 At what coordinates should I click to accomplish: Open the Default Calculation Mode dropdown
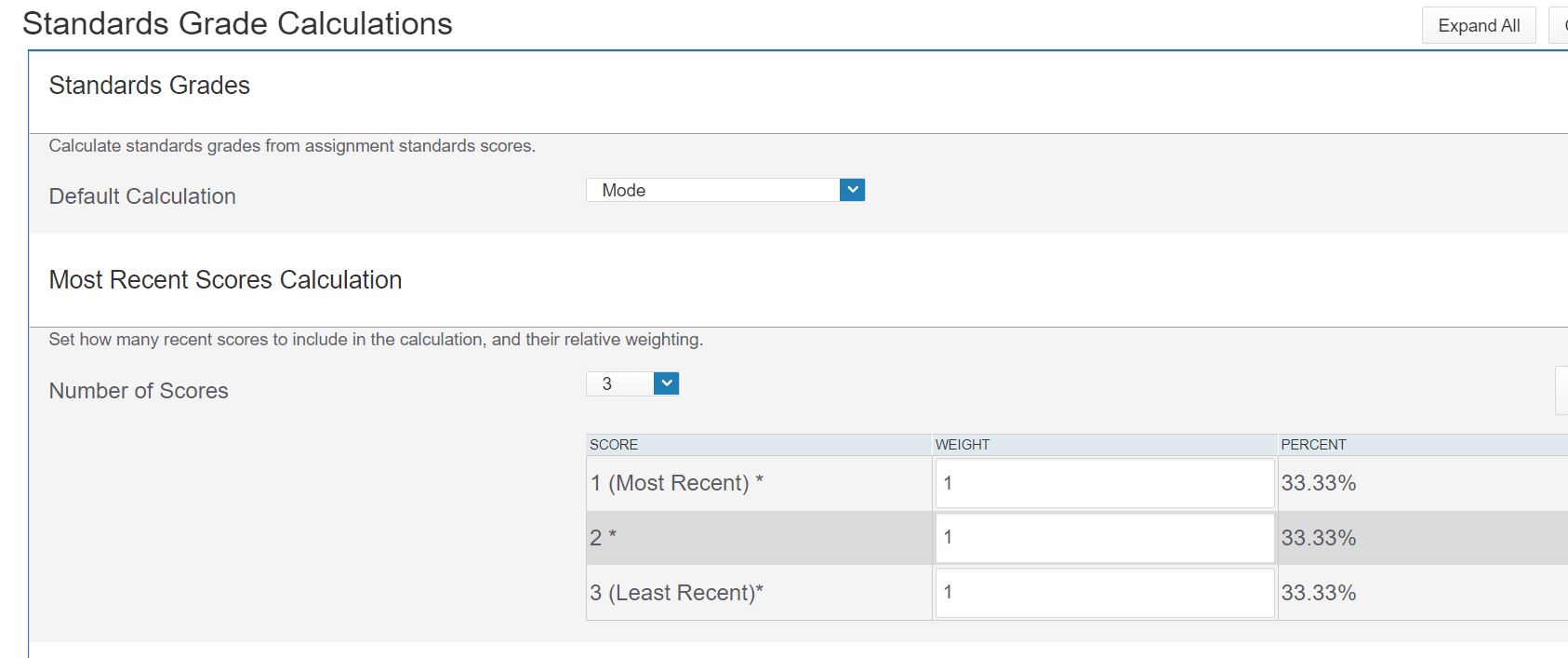pos(725,191)
